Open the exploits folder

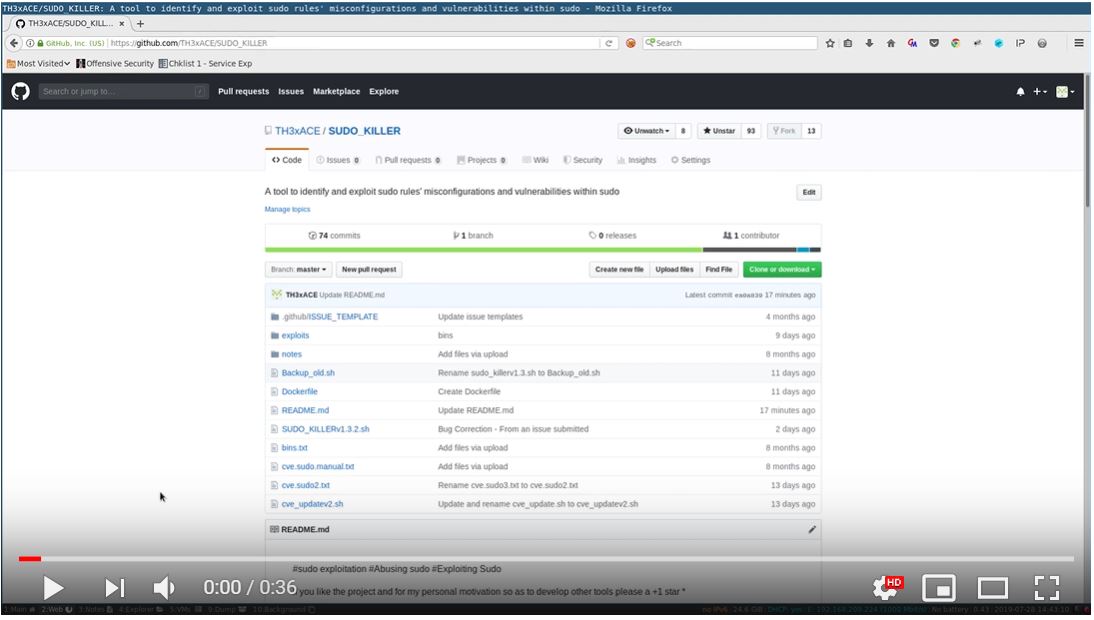295,335
